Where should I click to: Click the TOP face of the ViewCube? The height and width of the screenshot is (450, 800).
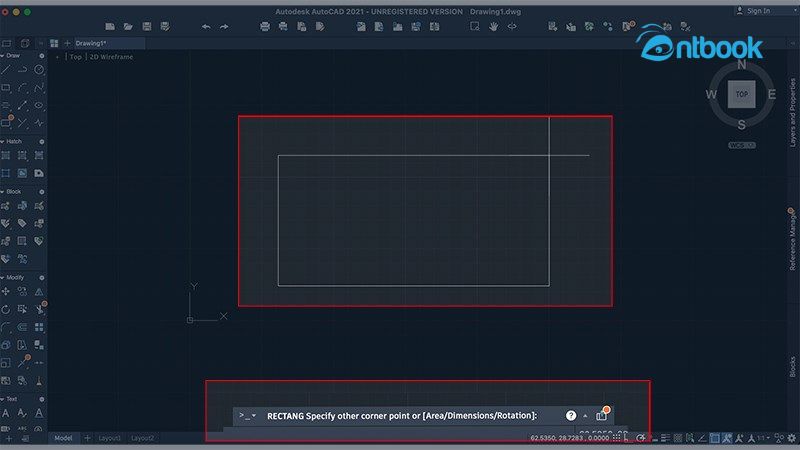(742, 94)
